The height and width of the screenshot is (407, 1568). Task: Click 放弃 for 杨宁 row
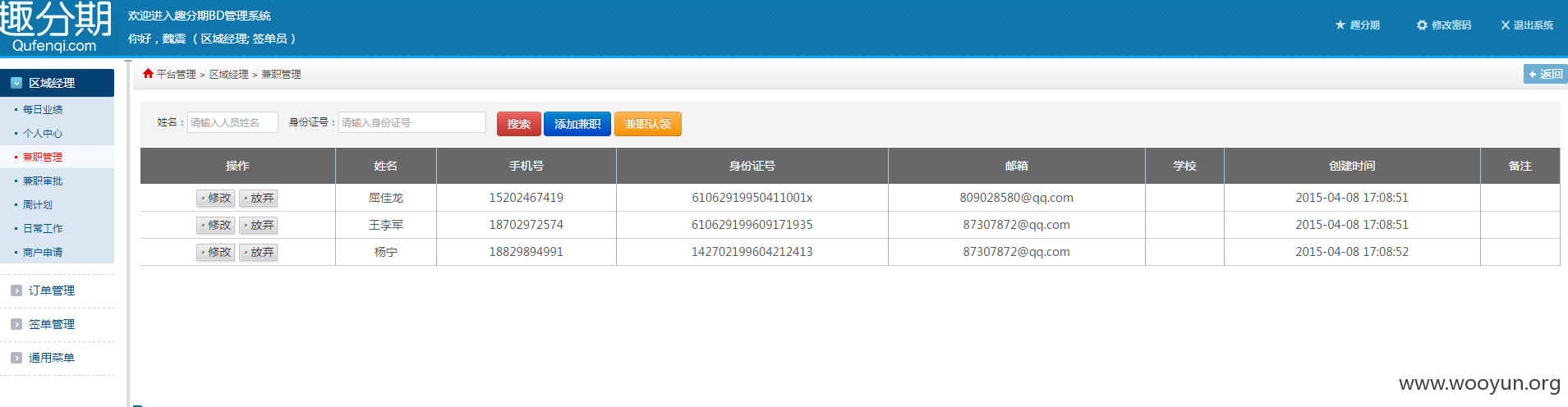point(259,252)
